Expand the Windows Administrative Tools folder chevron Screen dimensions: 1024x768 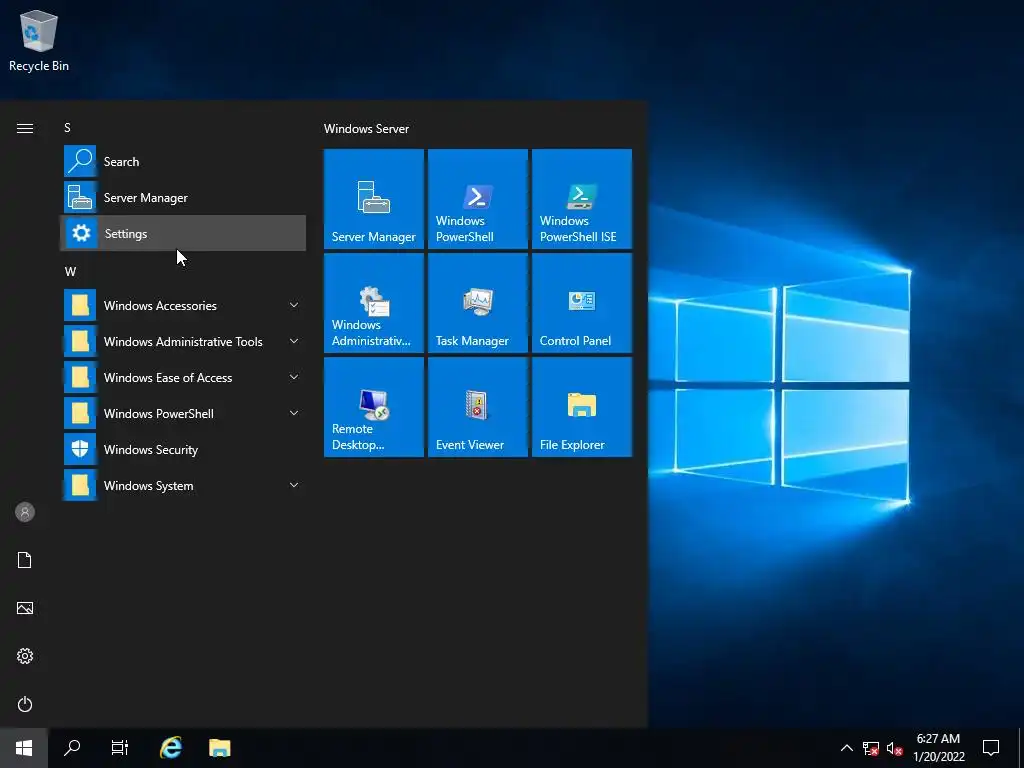pos(294,341)
